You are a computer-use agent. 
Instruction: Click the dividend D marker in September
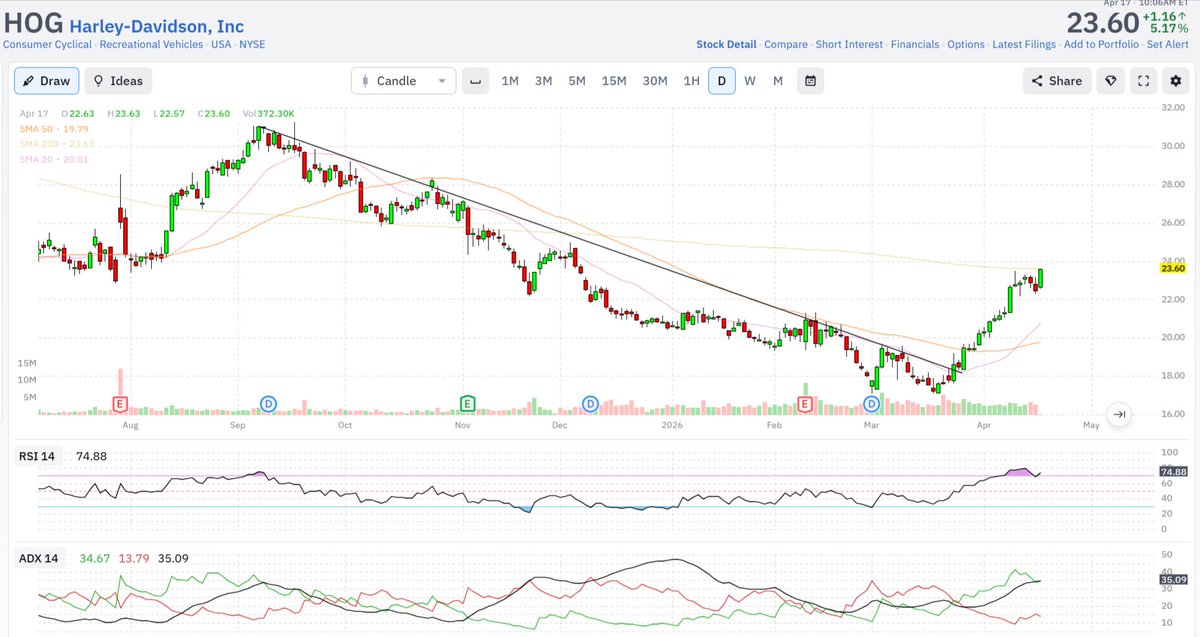click(268, 404)
